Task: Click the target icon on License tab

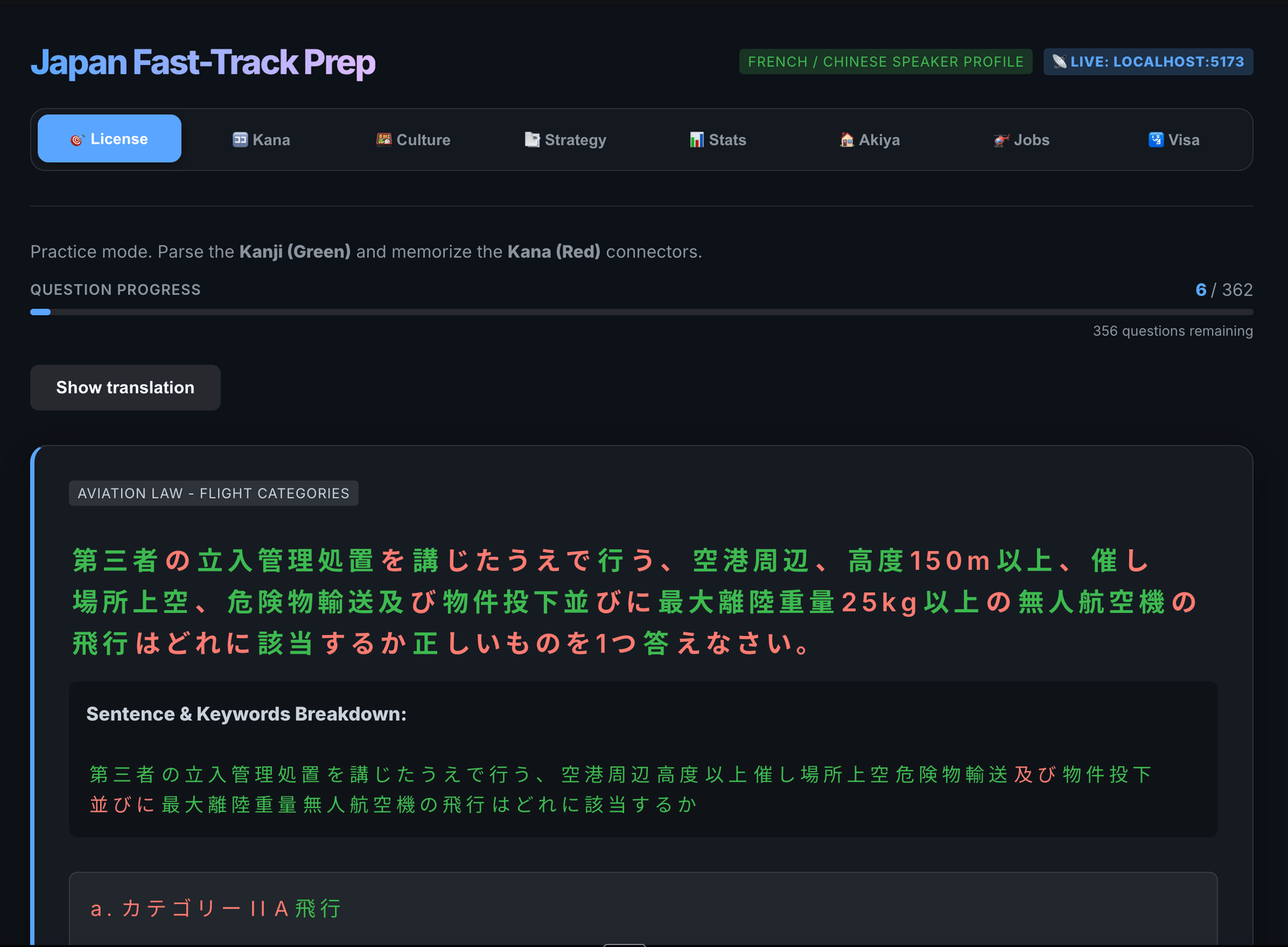Action: [77, 139]
